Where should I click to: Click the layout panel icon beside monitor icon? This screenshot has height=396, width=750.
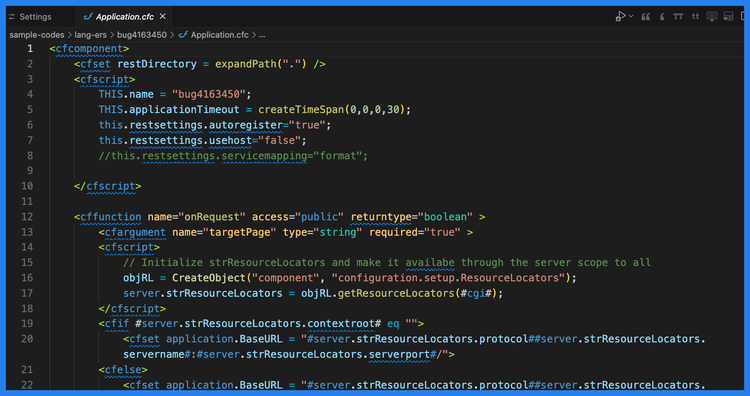728,16
